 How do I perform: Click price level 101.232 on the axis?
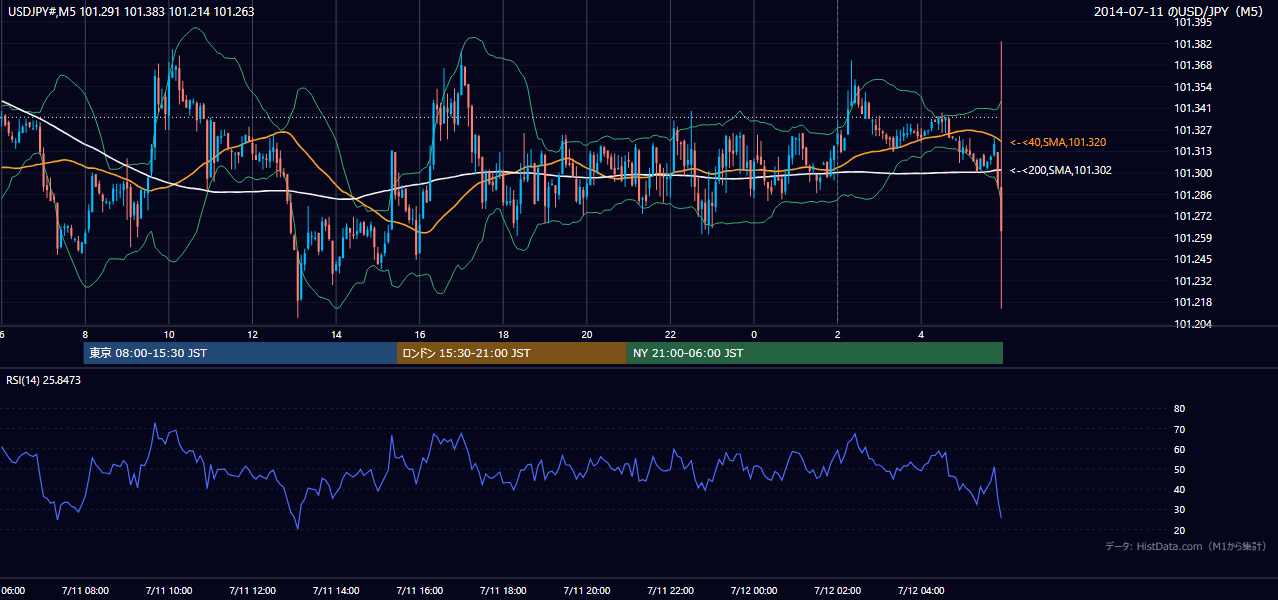pyautogui.click(x=1193, y=281)
